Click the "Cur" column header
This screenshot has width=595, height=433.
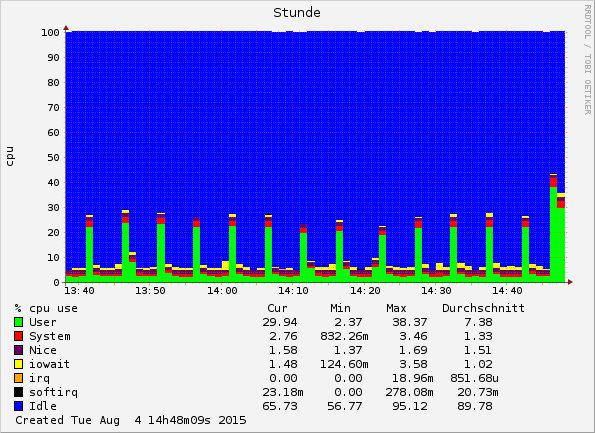[x=277, y=308]
